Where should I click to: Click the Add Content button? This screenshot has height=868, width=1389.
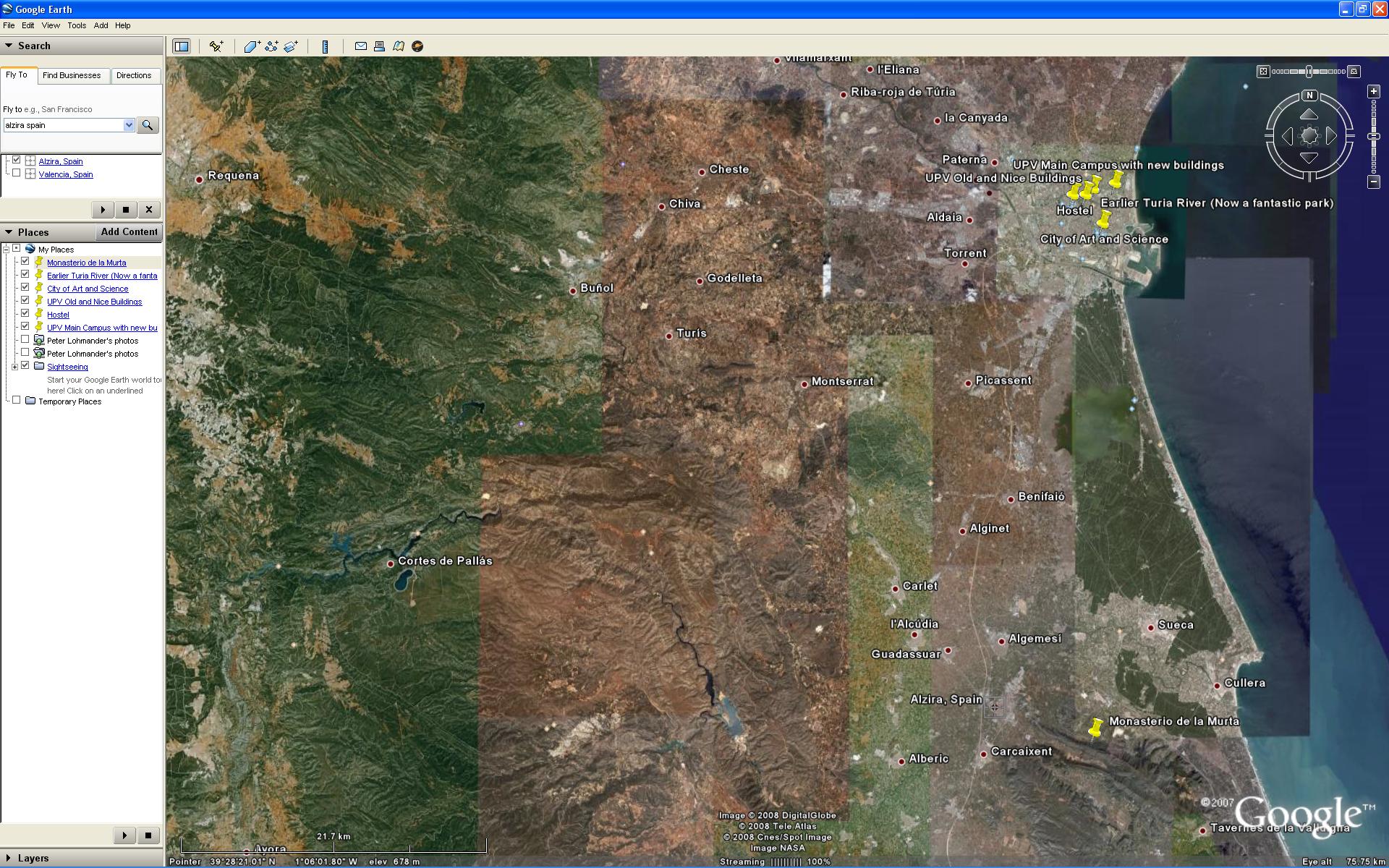click(x=129, y=232)
